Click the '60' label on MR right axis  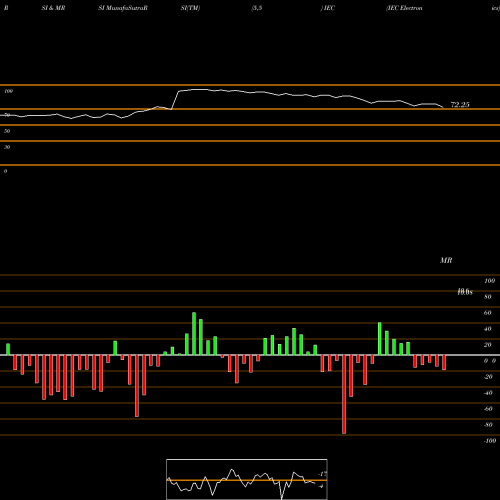(x=488, y=313)
